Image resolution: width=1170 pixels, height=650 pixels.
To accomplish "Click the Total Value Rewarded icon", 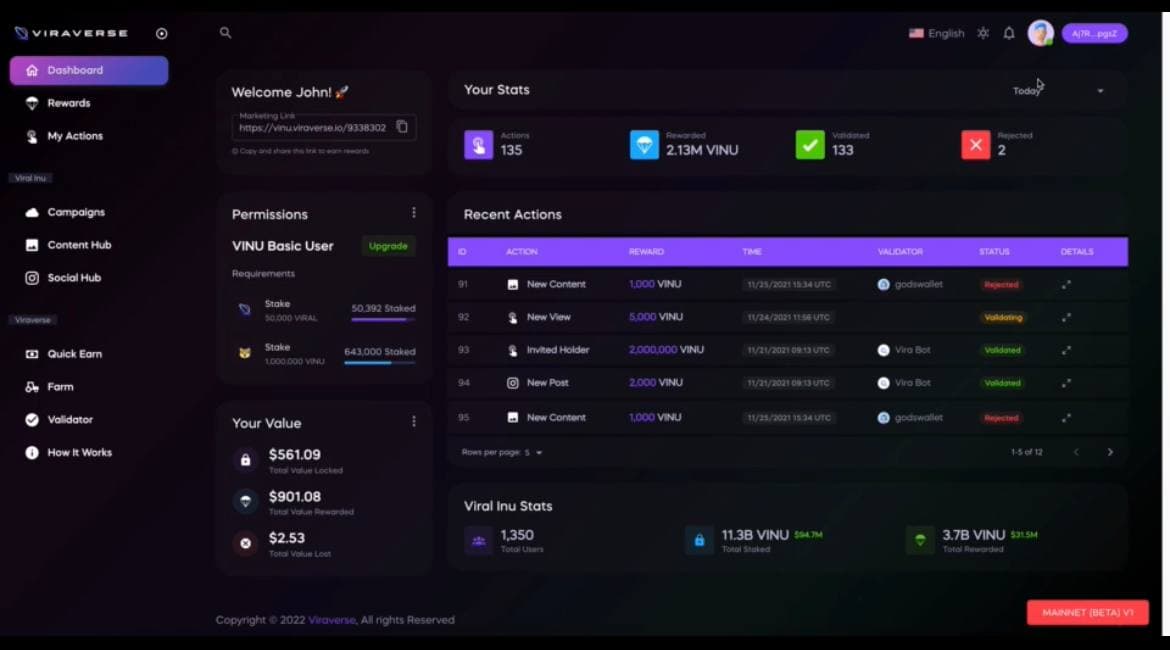I will 245,501.
